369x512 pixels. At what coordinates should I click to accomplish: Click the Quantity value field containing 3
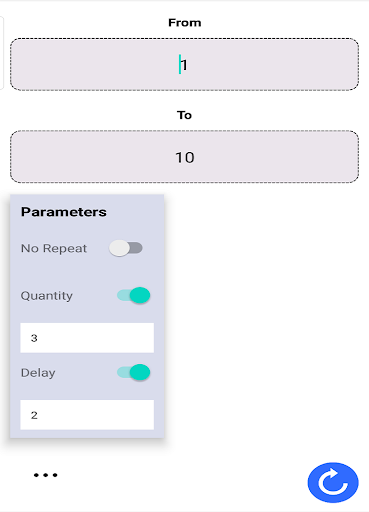coord(87,338)
